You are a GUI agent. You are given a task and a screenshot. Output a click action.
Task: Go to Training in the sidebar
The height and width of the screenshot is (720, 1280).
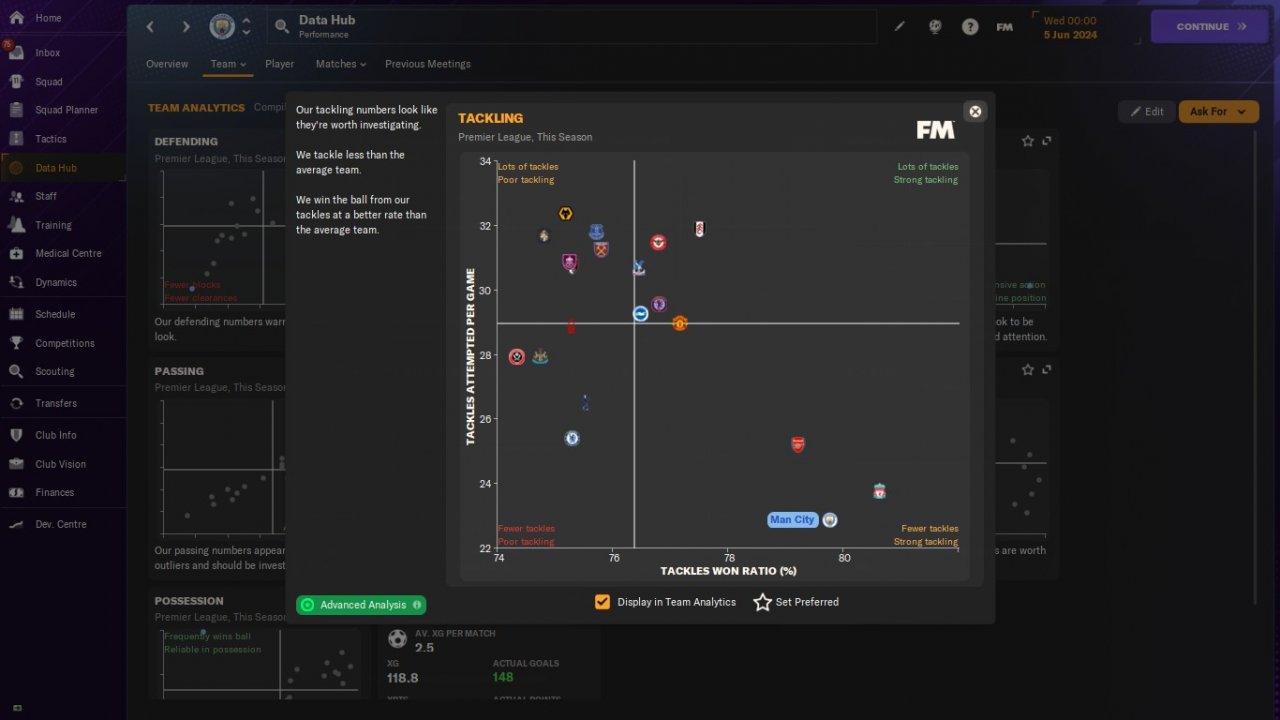click(53, 225)
